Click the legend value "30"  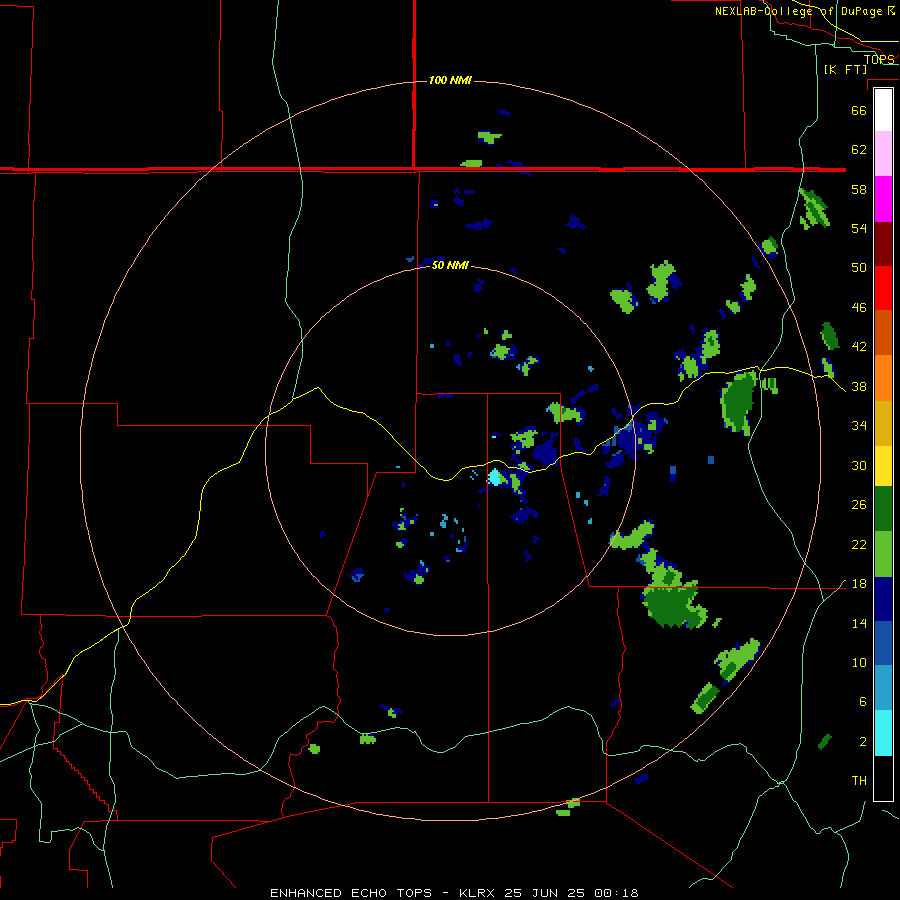coord(859,465)
